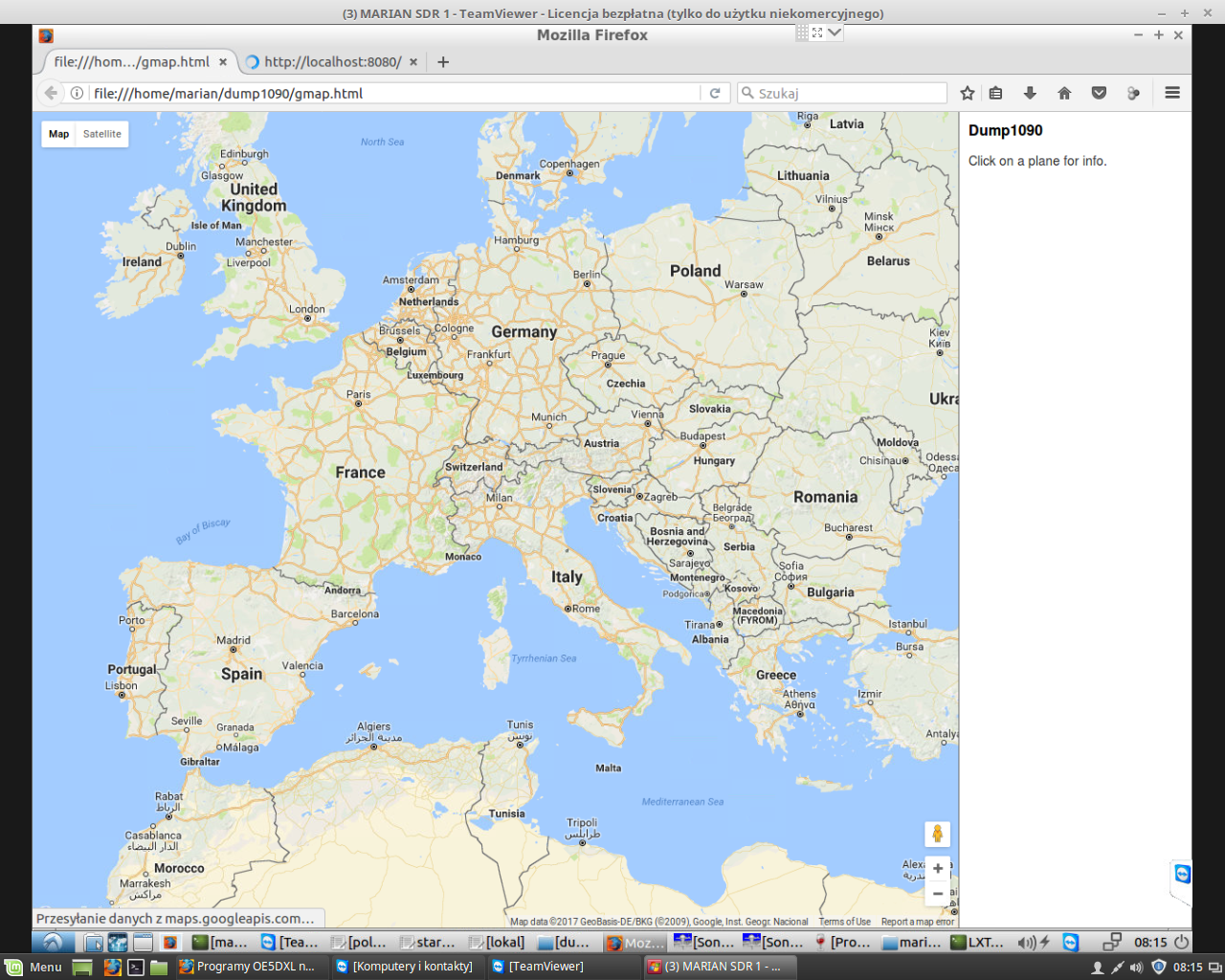Click the remote network tray icon
1225x980 pixels.
pos(1112,943)
